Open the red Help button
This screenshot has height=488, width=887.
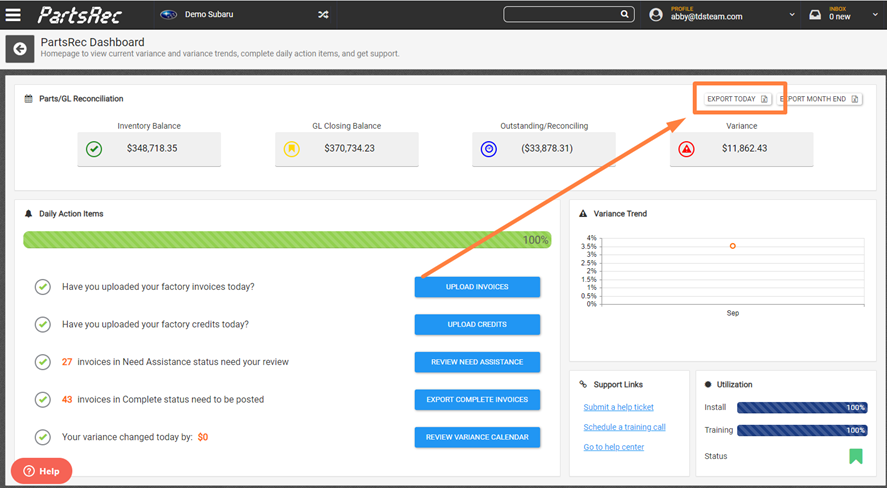point(41,471)
